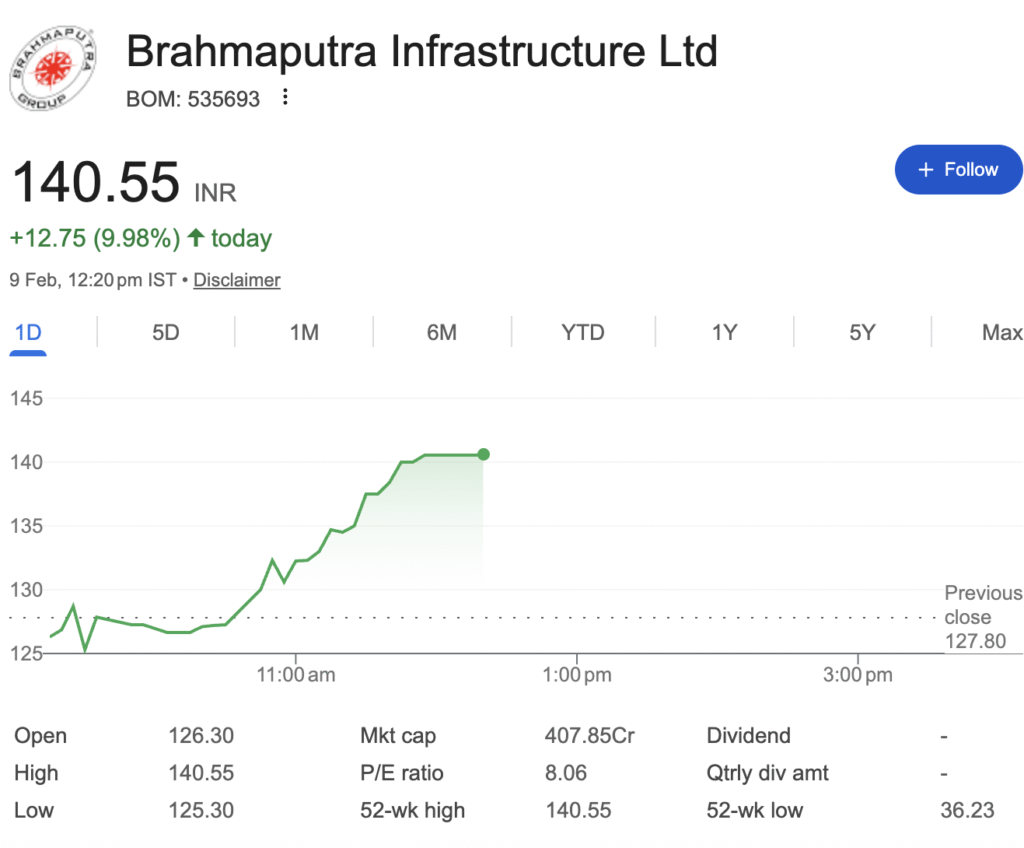Show the 6M price chart
Screen dimensions: 1024x848
coord(441,332)
